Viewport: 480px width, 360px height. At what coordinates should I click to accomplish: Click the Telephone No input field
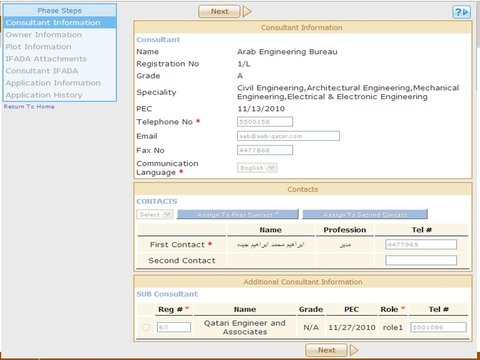(x=265, y=122)
